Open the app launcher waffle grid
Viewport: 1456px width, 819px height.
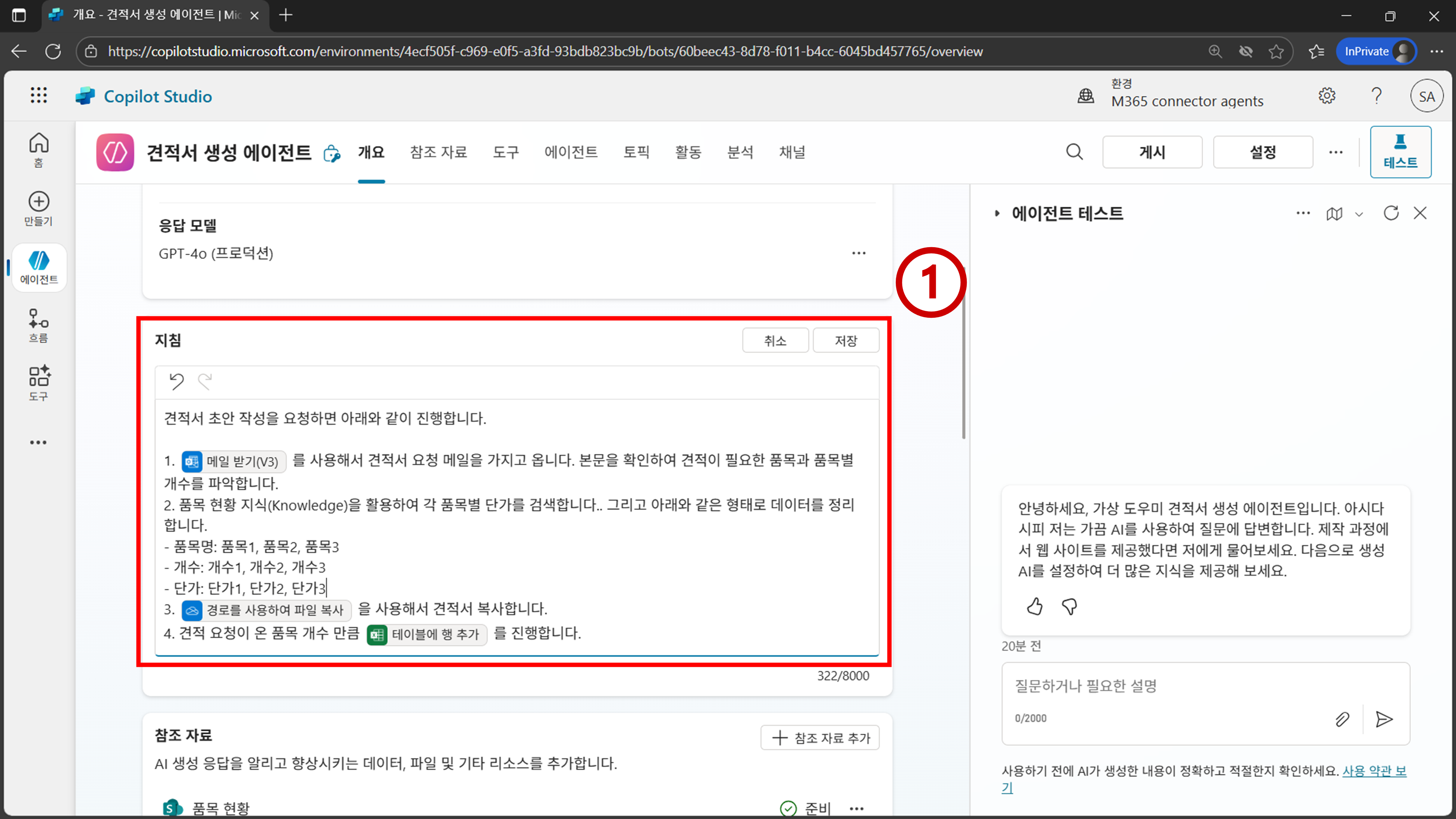pyautogui.click(x=39, y=95)
